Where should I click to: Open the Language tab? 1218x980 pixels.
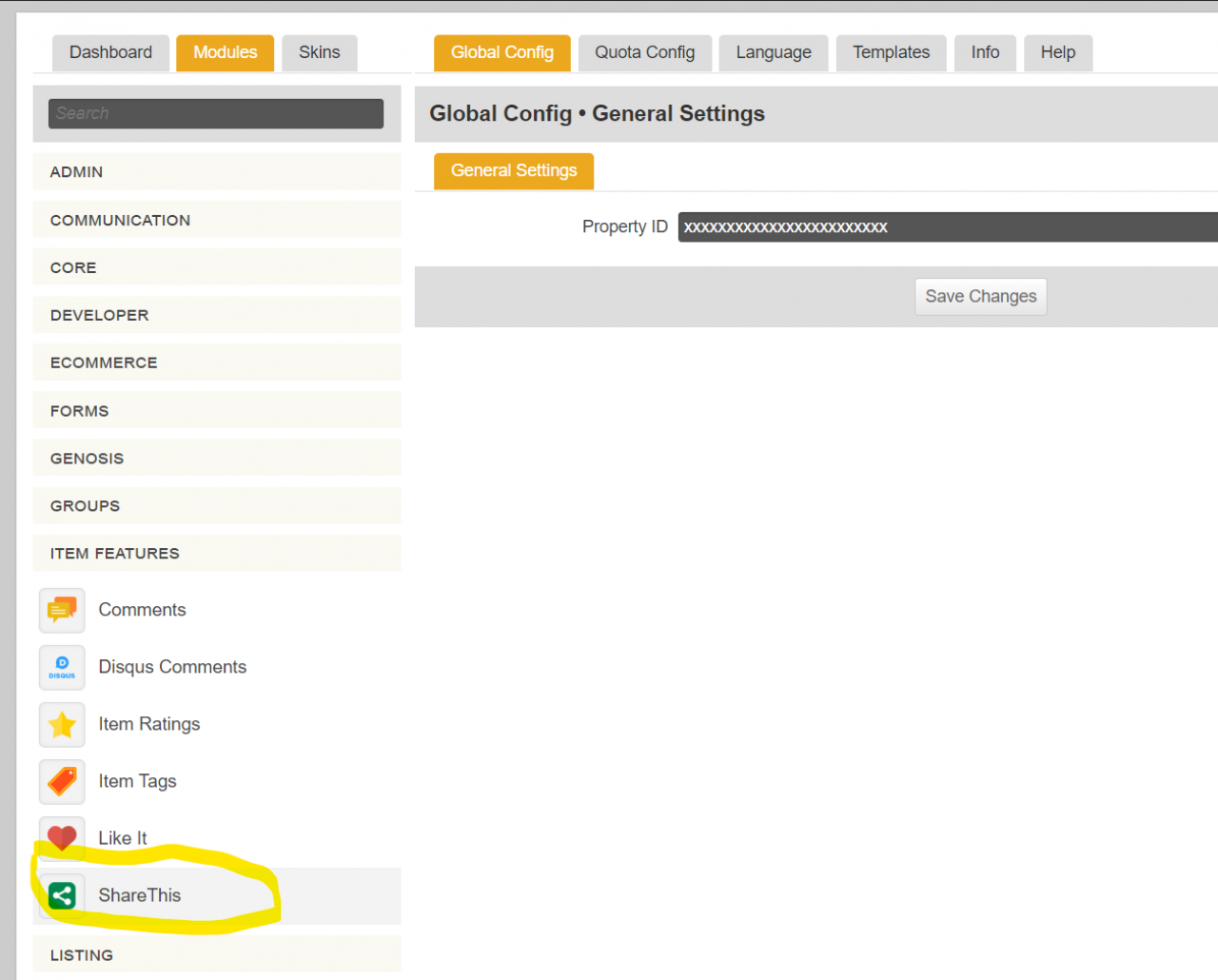pyautogui.click(x=773, y=53)
